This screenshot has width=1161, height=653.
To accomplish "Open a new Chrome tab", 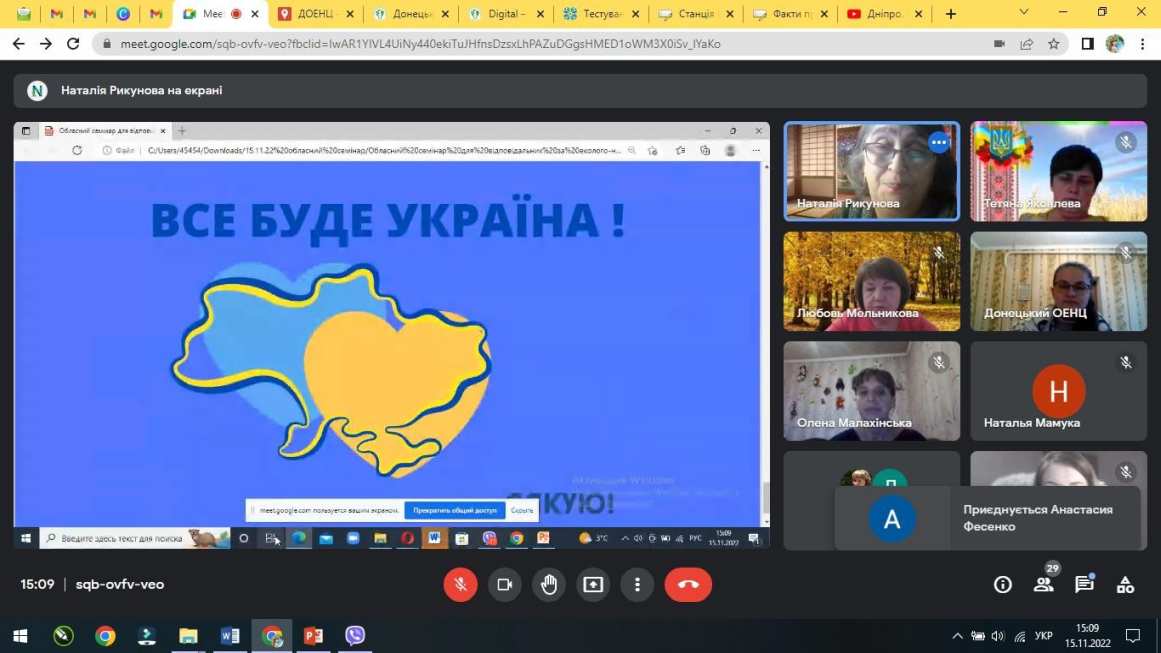I will [951, 14].
